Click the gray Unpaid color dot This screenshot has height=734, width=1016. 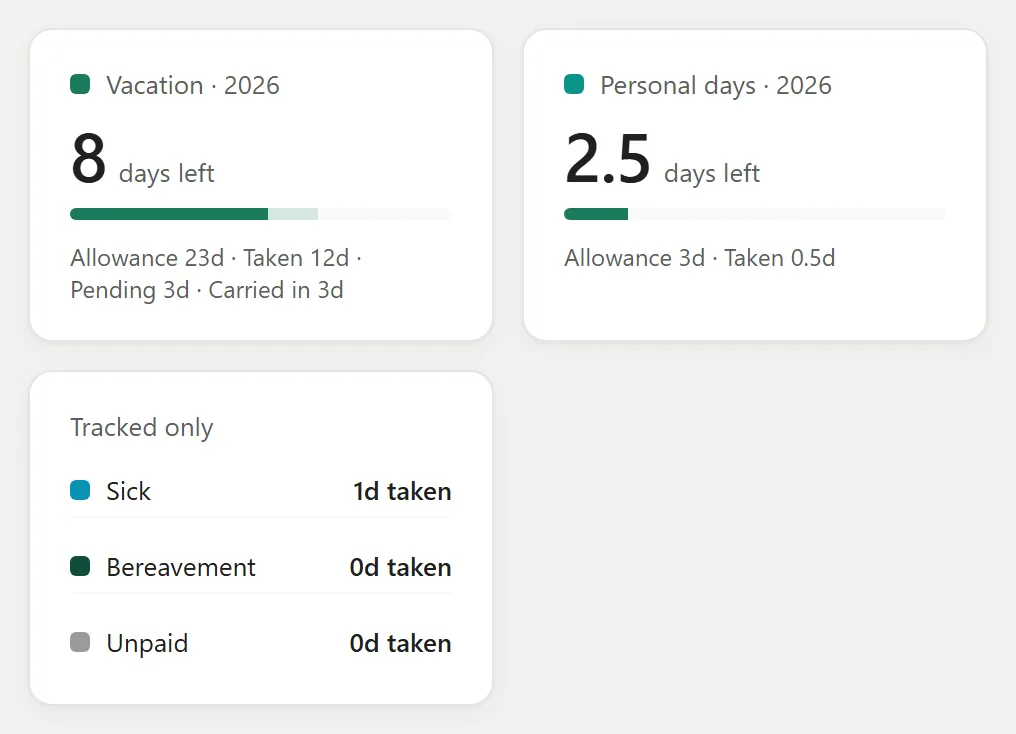pos(80,642)
